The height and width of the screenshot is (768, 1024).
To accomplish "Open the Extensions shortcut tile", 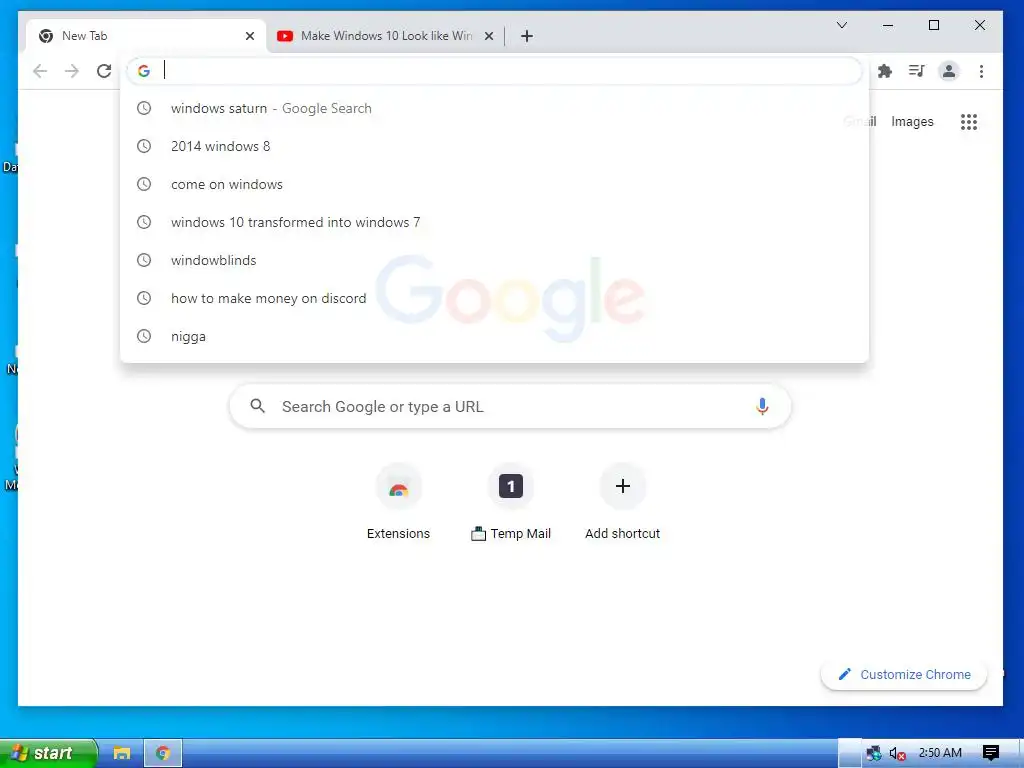I will (x=398, y=503).
